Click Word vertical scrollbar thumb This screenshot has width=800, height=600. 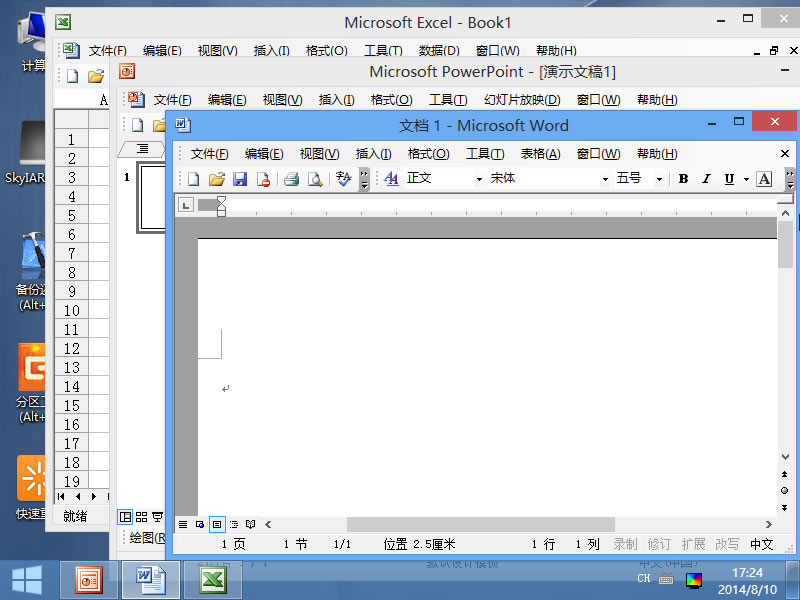[x=785, y=245]
